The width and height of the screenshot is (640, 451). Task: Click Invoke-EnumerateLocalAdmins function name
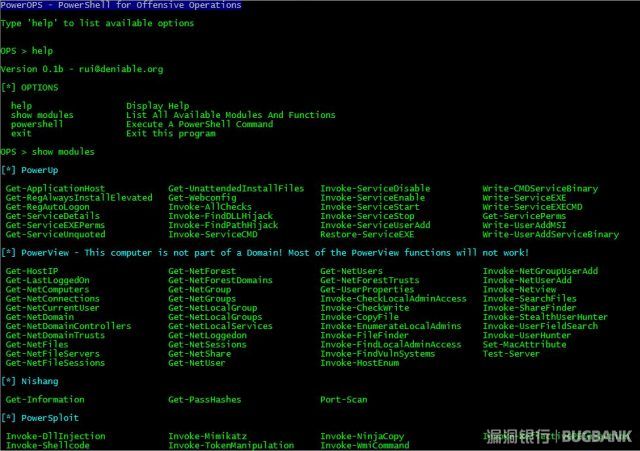pyautogui.click(x=391, y=326)
